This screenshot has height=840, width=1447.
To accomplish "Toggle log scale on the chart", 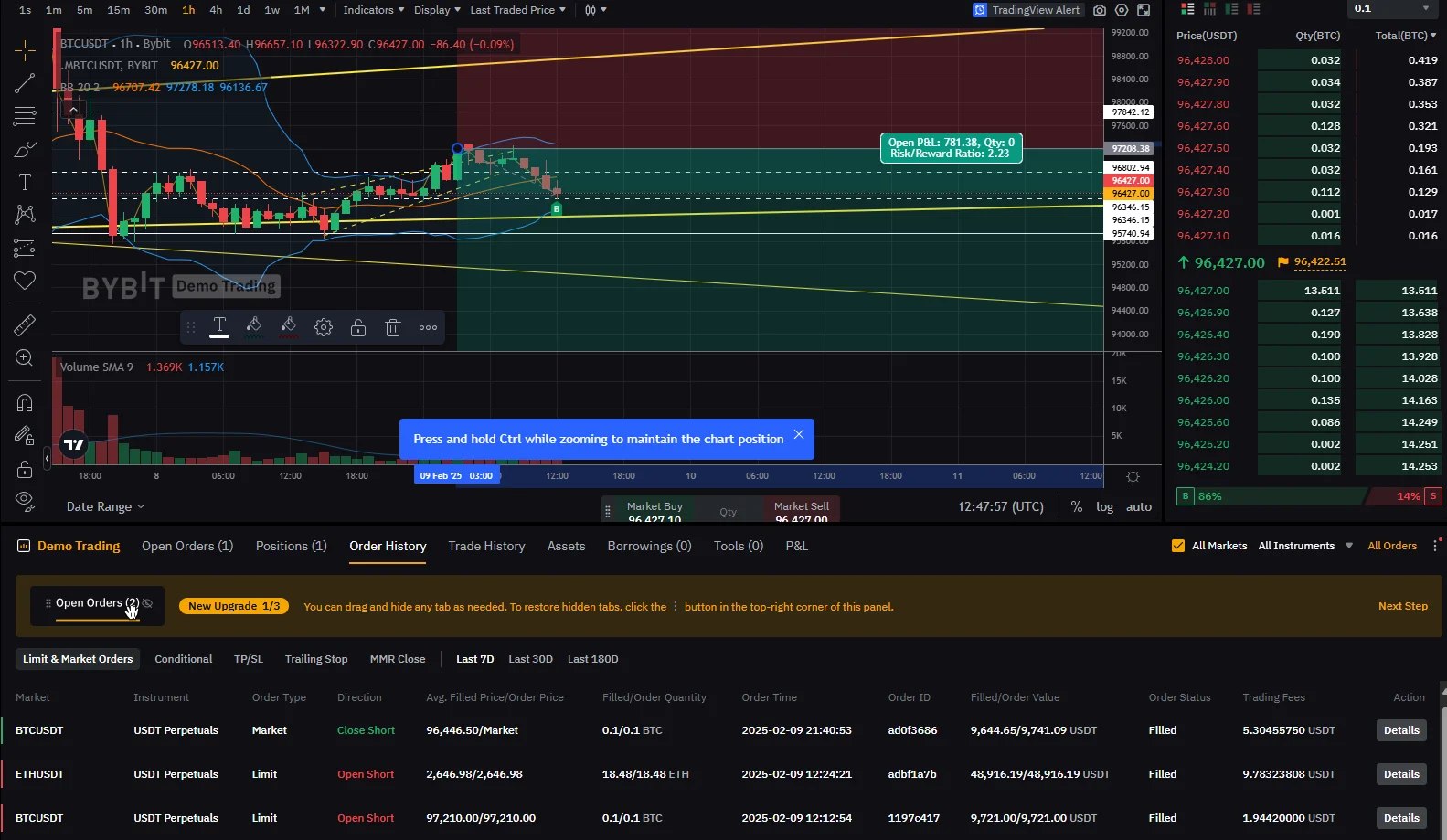I will click(1105, 506).
